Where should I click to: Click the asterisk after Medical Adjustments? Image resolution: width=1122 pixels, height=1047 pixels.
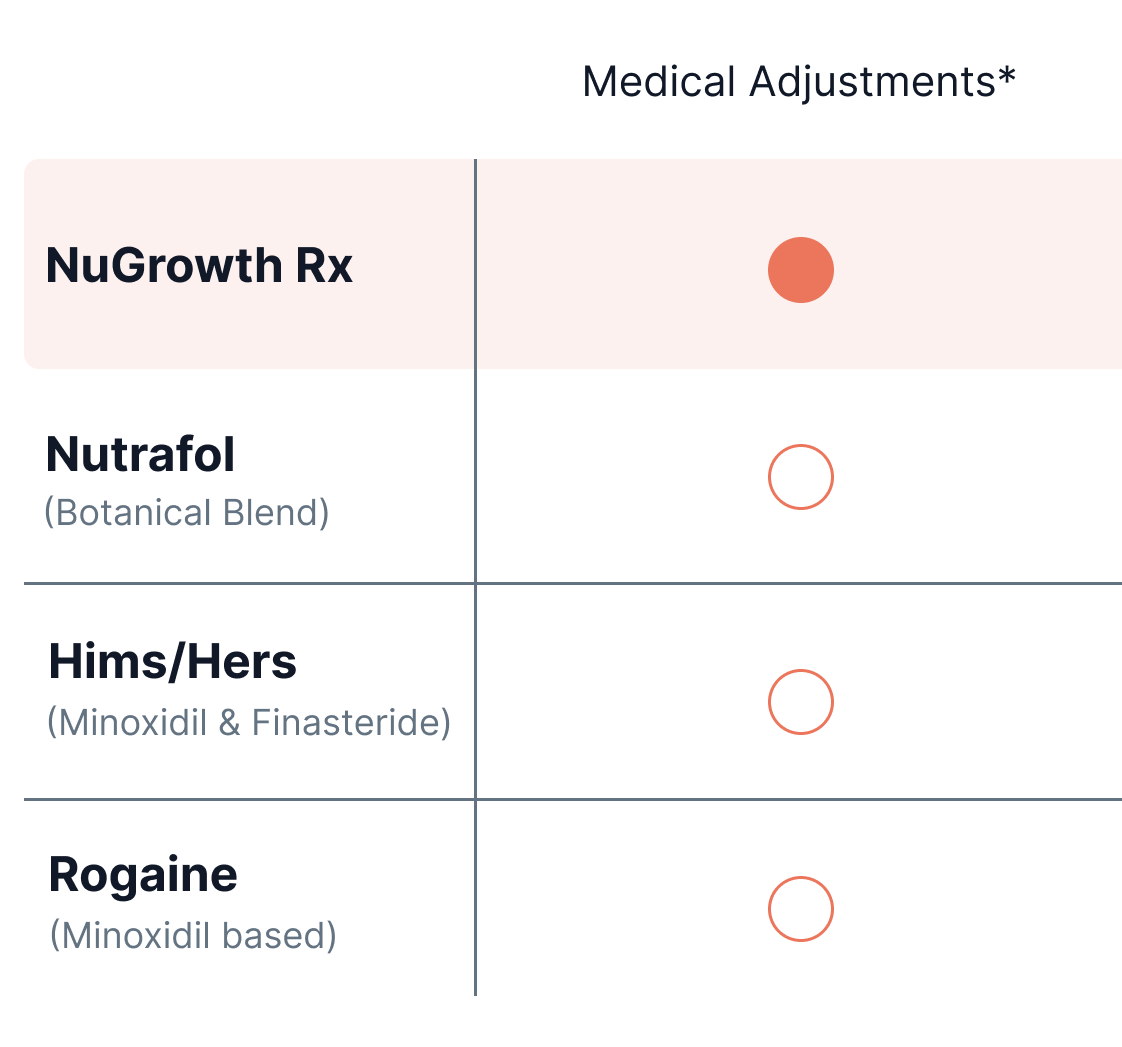[x=1007, y=75]
